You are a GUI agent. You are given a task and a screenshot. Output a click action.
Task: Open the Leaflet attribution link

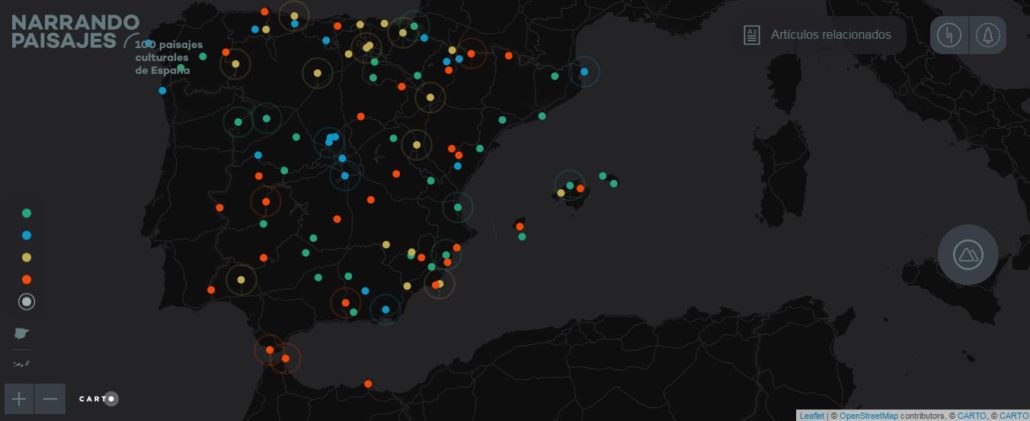pyautogui.click(x=811, y=416)
